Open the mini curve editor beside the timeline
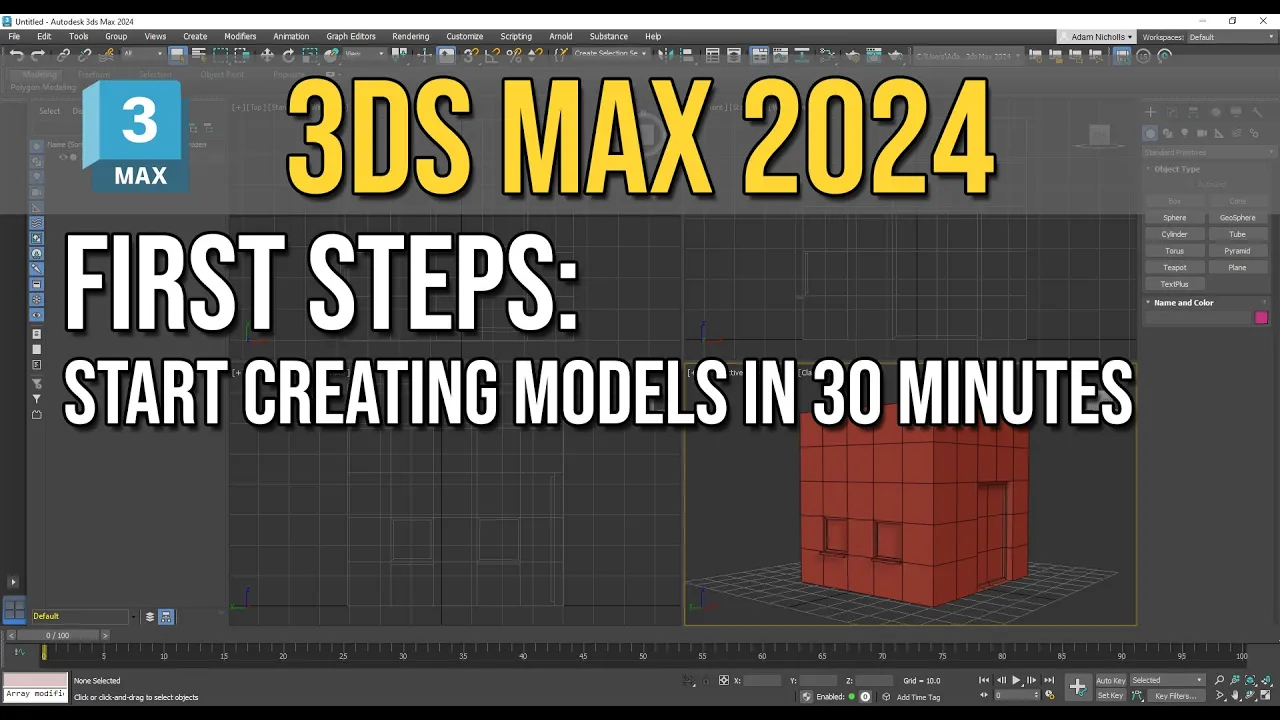Screen dimensions: 1280x720 click(x=19, y=652)
